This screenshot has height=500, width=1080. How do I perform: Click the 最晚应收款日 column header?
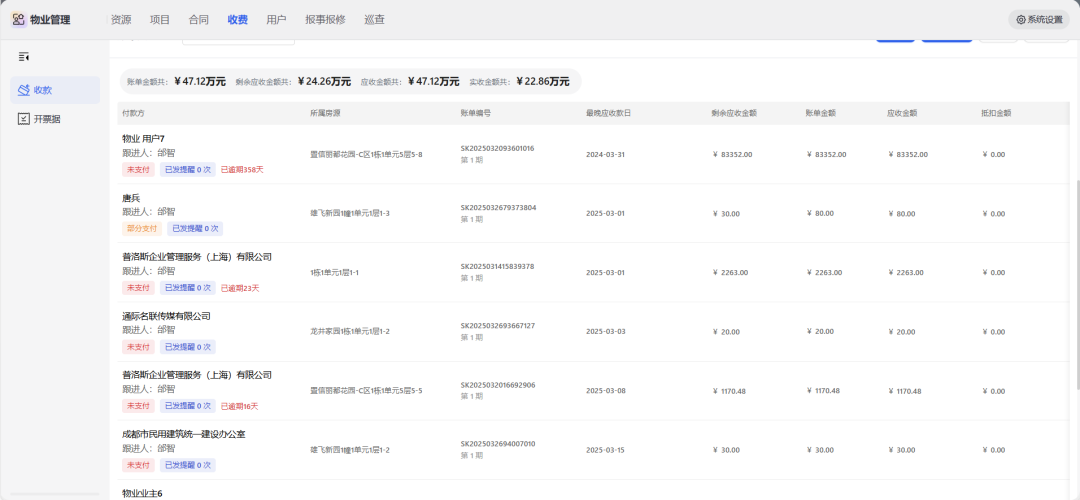click(608, 113)
